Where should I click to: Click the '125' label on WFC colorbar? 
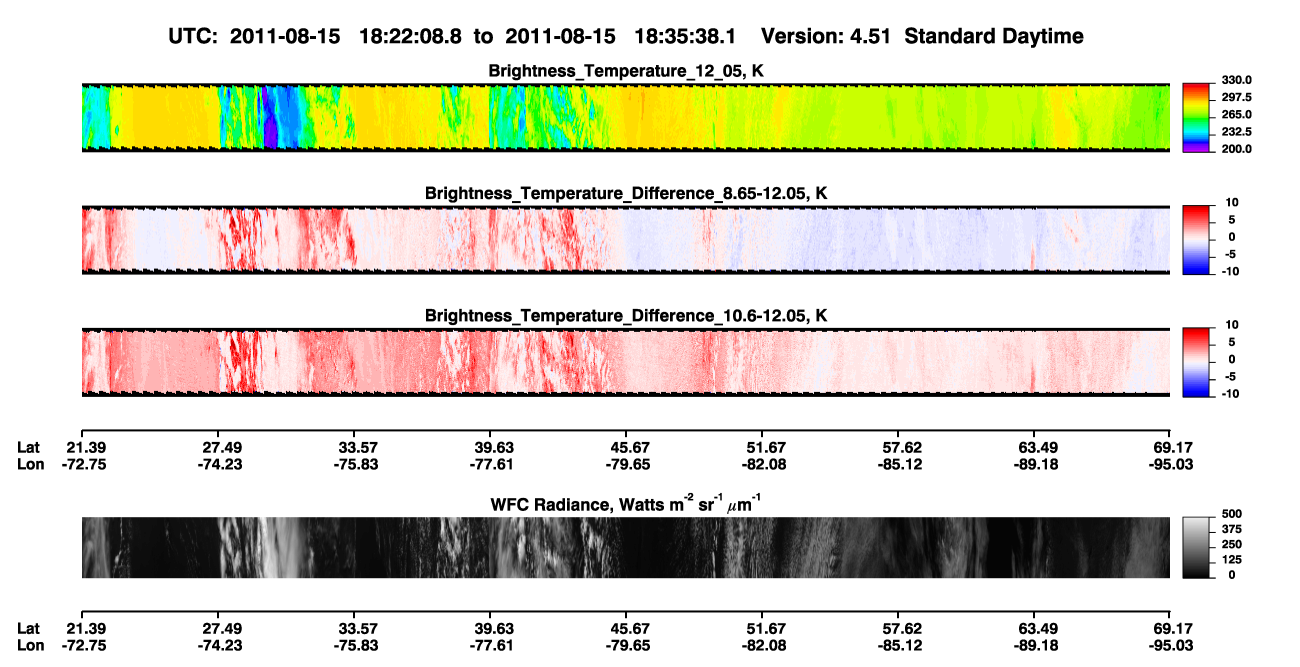1231,559
